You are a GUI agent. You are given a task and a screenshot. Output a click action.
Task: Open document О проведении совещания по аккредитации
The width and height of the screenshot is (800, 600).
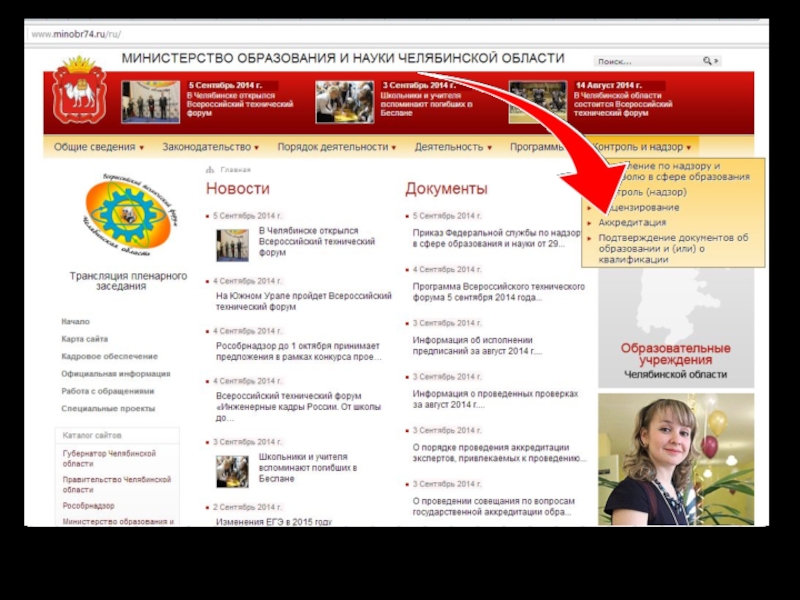click(x=493, y=506)
